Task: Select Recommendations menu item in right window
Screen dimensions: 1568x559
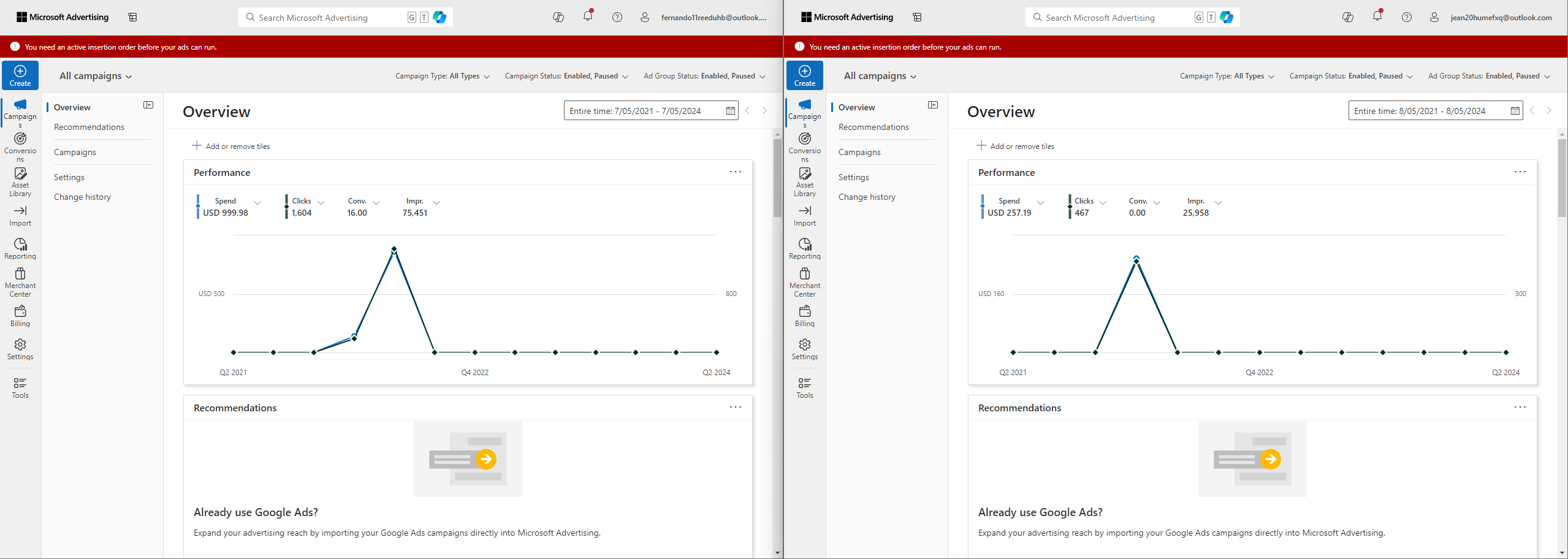Action: coord(873,127)
